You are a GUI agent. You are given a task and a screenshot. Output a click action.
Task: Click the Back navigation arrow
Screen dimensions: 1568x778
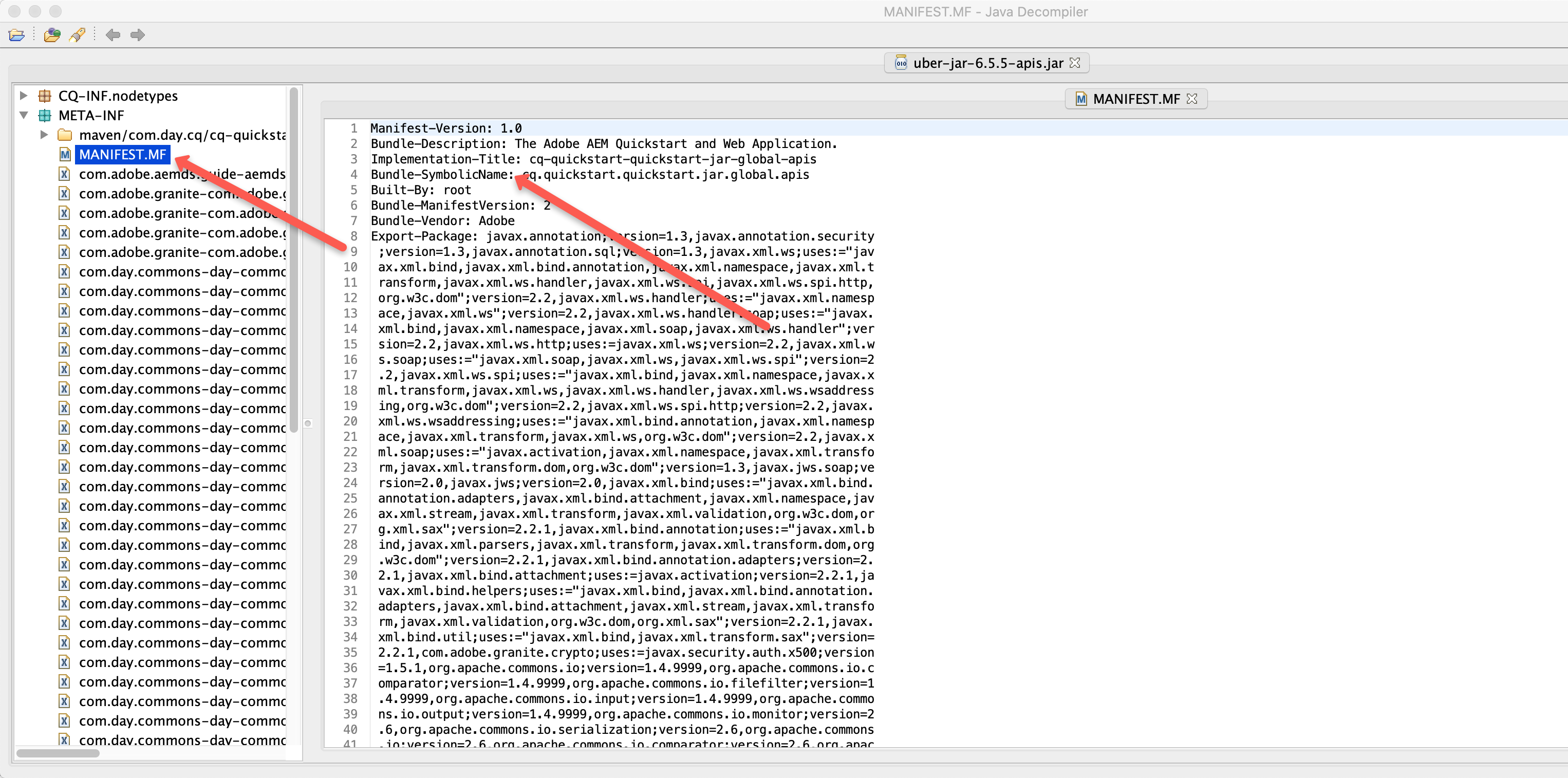click(113, 35)
